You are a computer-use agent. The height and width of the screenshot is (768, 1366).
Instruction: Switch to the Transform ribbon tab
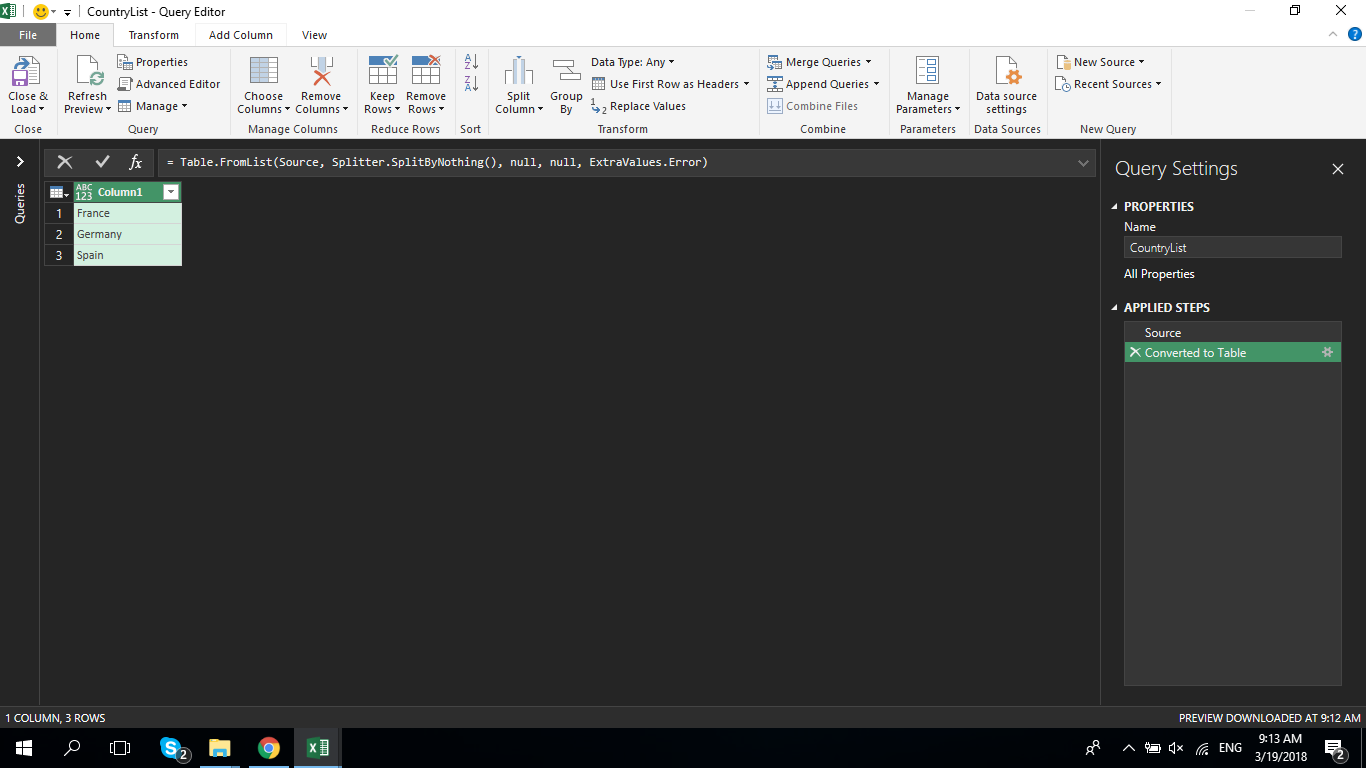coord(154,34)
